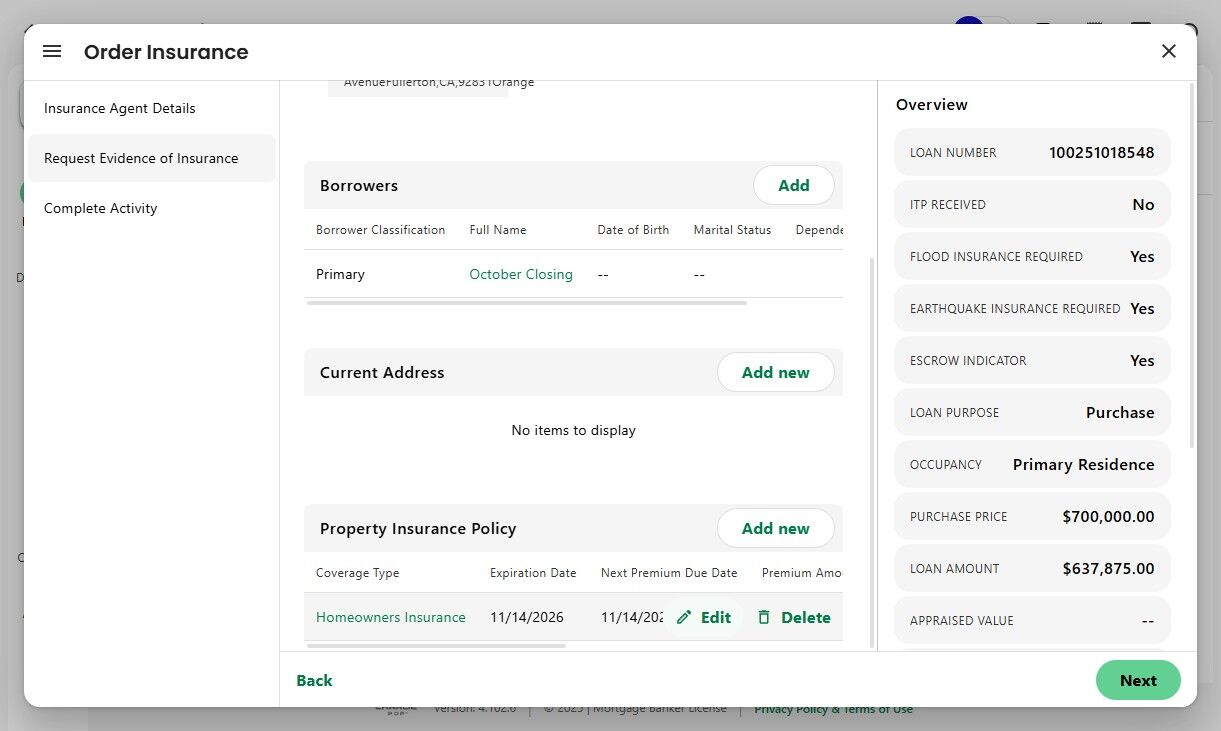Image resolution: width=1221 pixels, height=731 pixels.
Task: Click the trash Delete icon
Action: 764,618
